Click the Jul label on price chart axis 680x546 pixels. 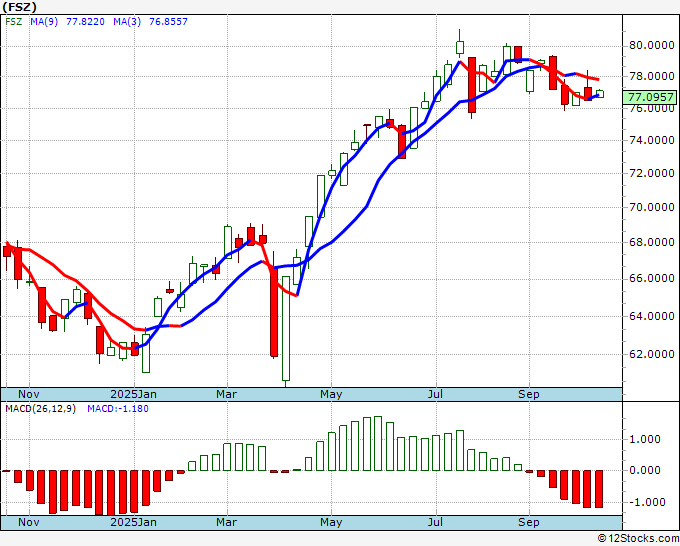(435, 394)
